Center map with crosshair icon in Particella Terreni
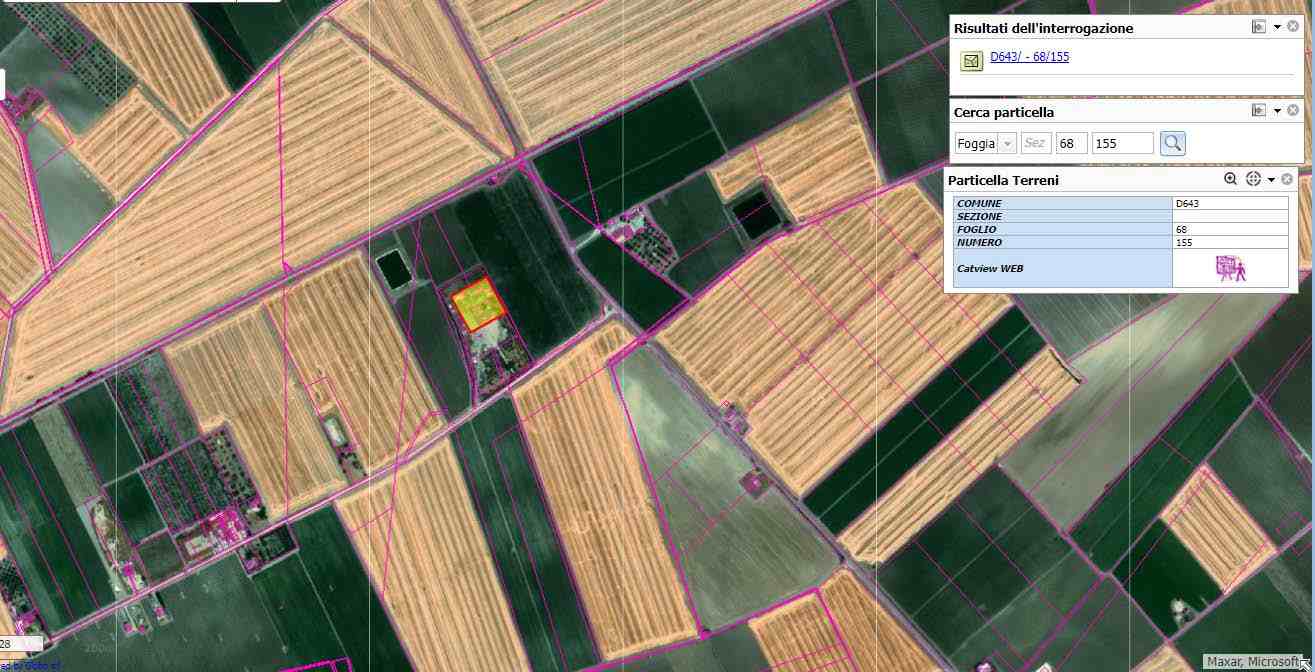The width and height of the screenshot is (1315, 672). tap(1253, 179)
